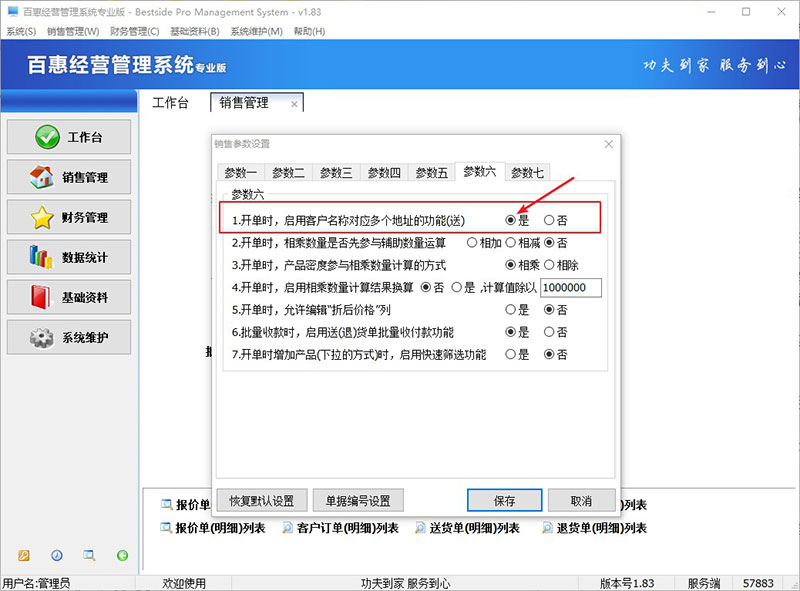Select the 参数六 tab
Viewport: 800px width, 591px height.
pos(480,171)
